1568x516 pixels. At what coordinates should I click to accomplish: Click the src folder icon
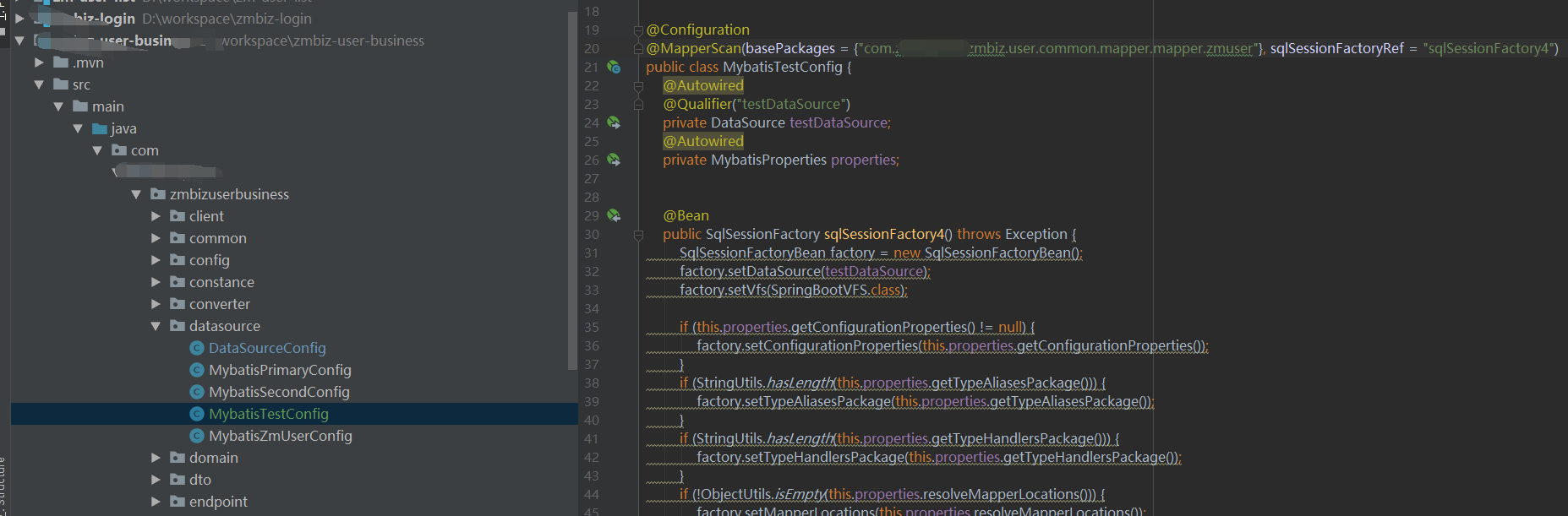61,84
